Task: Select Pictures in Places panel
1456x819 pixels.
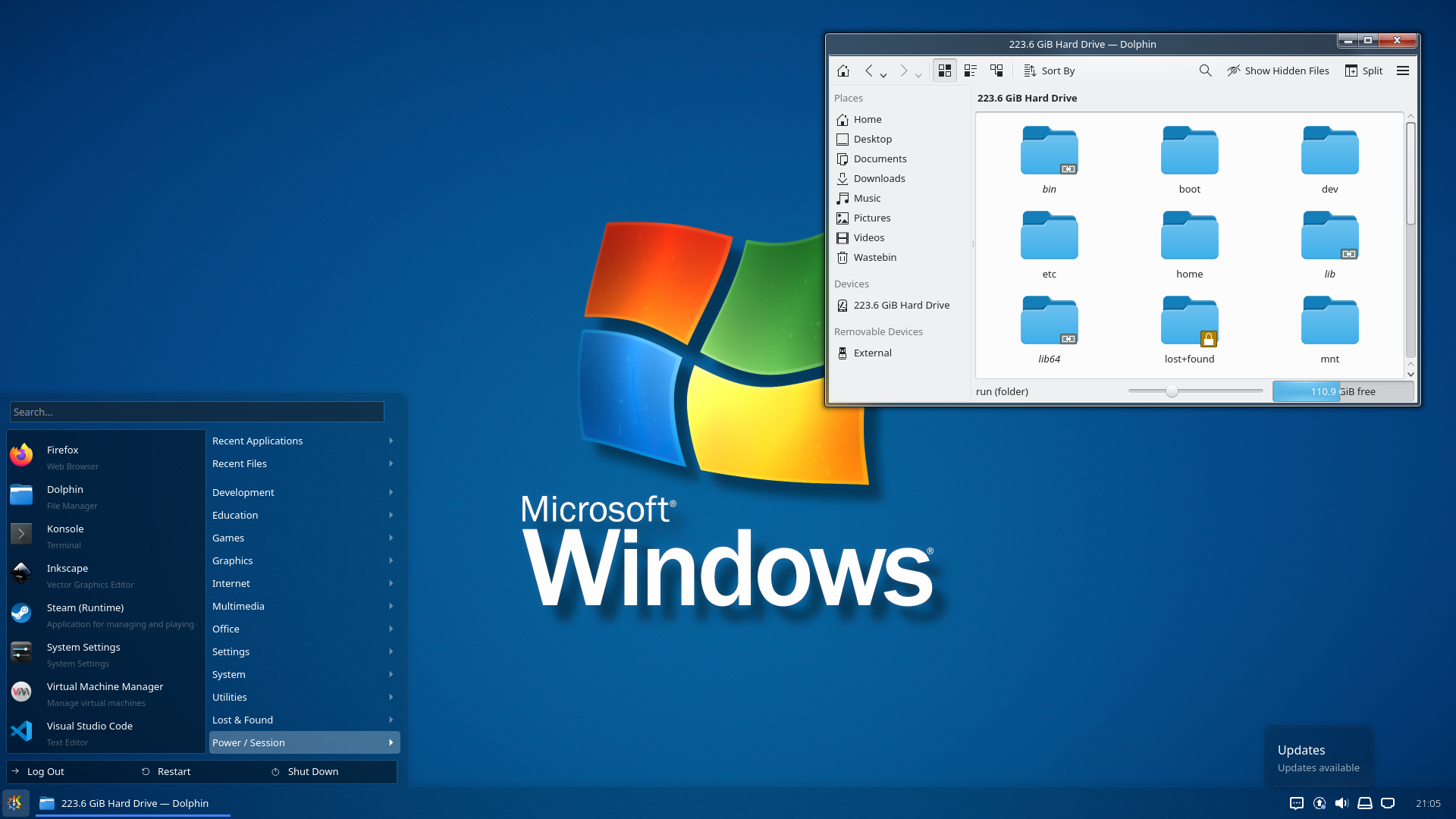Action: click(x=899, y=218)
